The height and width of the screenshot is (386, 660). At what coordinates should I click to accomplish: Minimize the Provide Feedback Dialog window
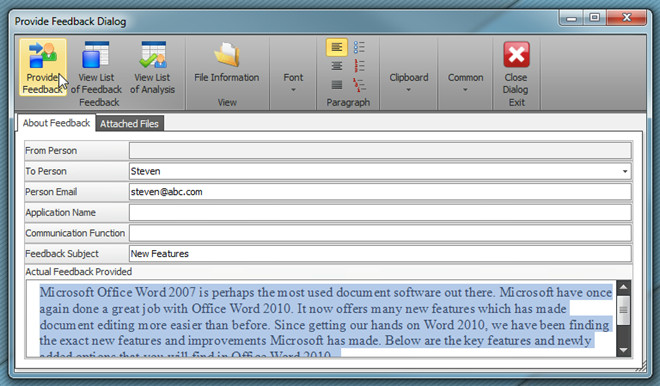point(571,18)
